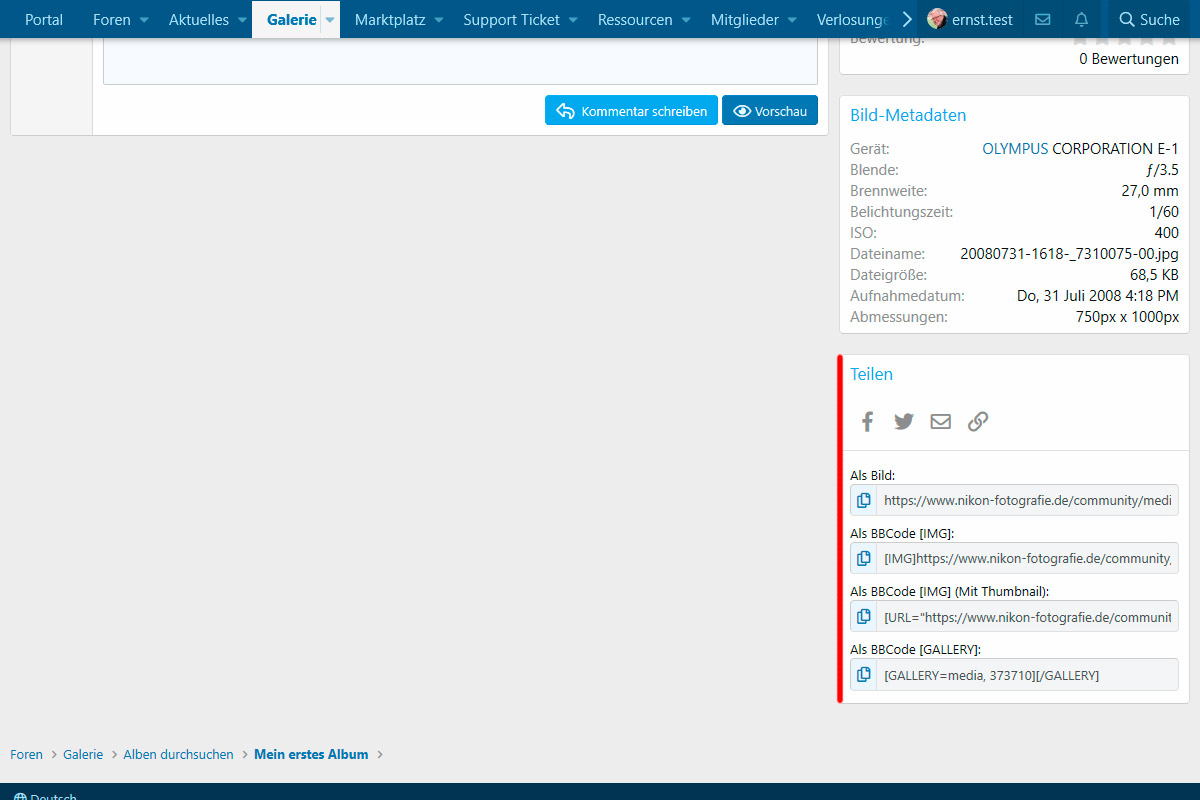Click Kommentar schreiben button
The height and width of the screenshot is (800, 1200).
tap(631, 111)
